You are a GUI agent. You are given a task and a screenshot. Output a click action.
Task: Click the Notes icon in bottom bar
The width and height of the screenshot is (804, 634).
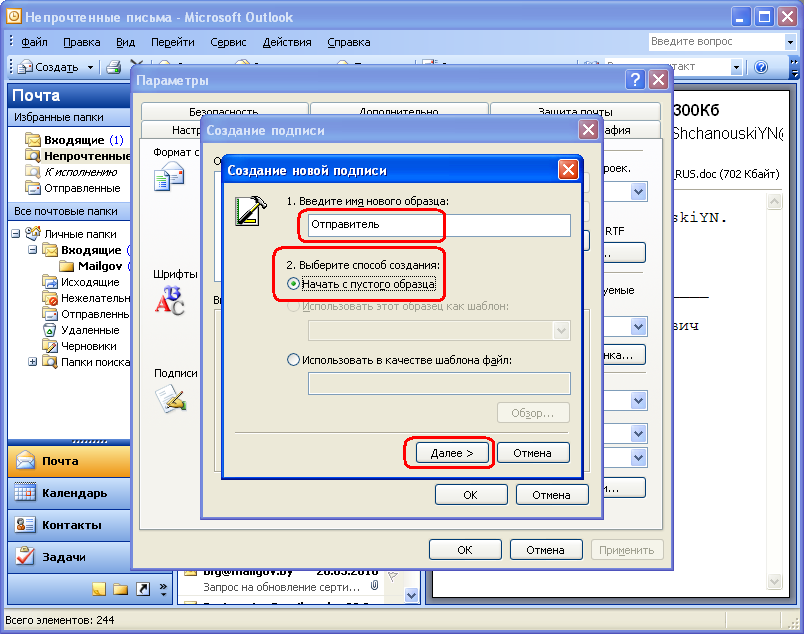[x=99, y=589]
